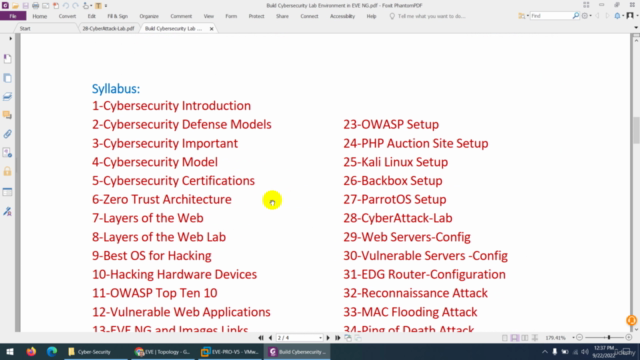The image size is (640, 360).
Task: Open the Fill & Sign tab
Action: click(x=118, y=16)
